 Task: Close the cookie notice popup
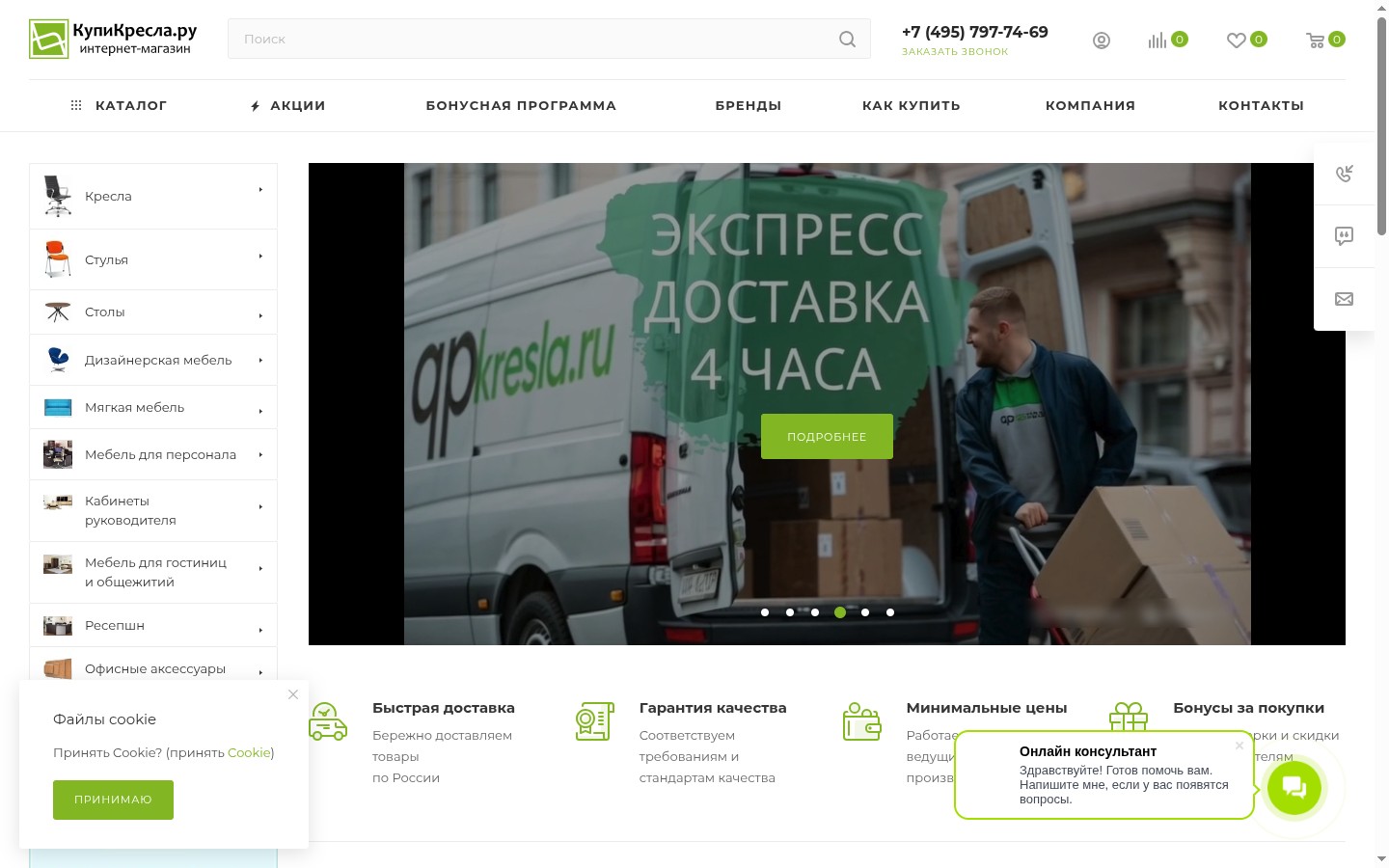[293, 694]
